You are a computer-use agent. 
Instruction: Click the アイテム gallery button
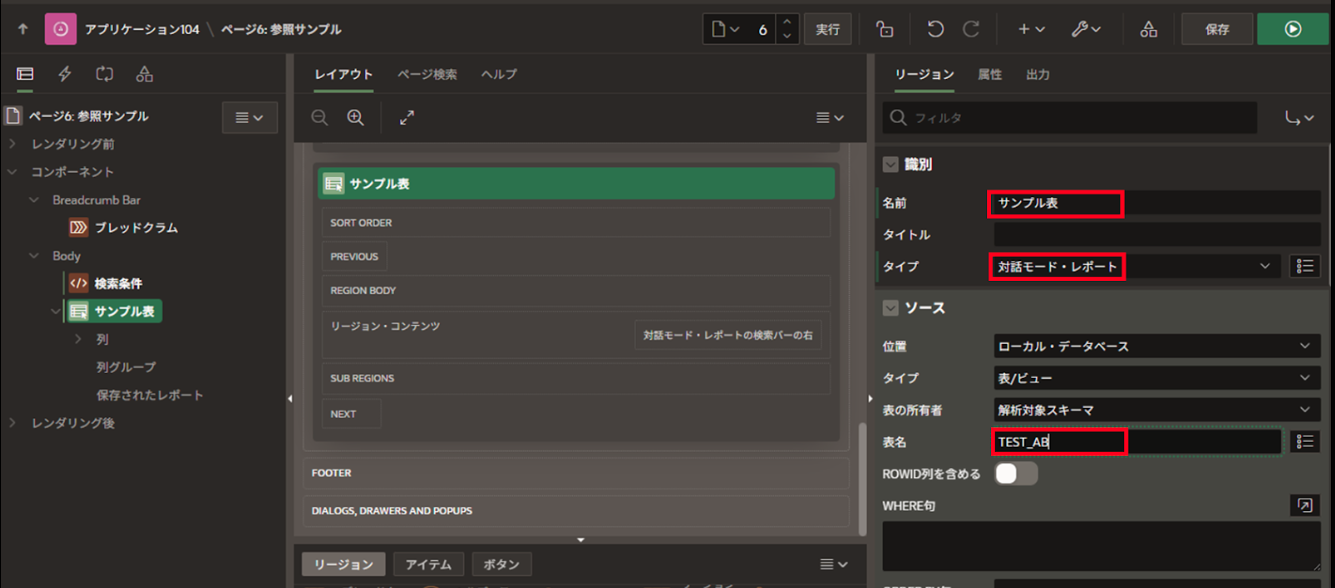click(427, 564)
